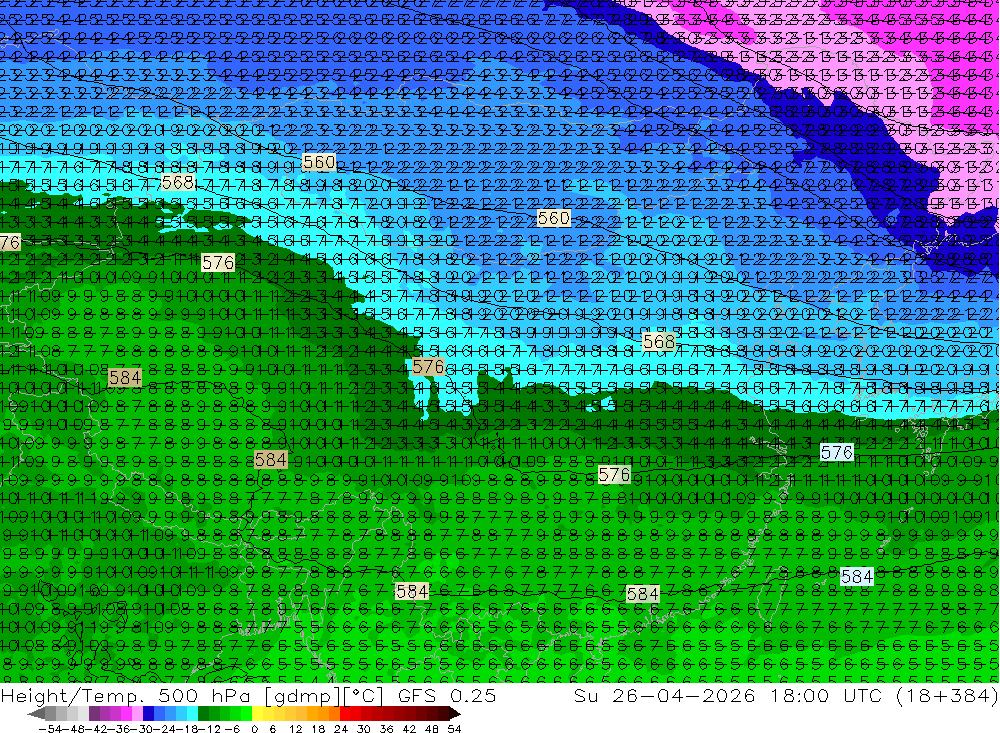Click the legend value '-36'
1000x733 pixels.
tap(119, 728)
